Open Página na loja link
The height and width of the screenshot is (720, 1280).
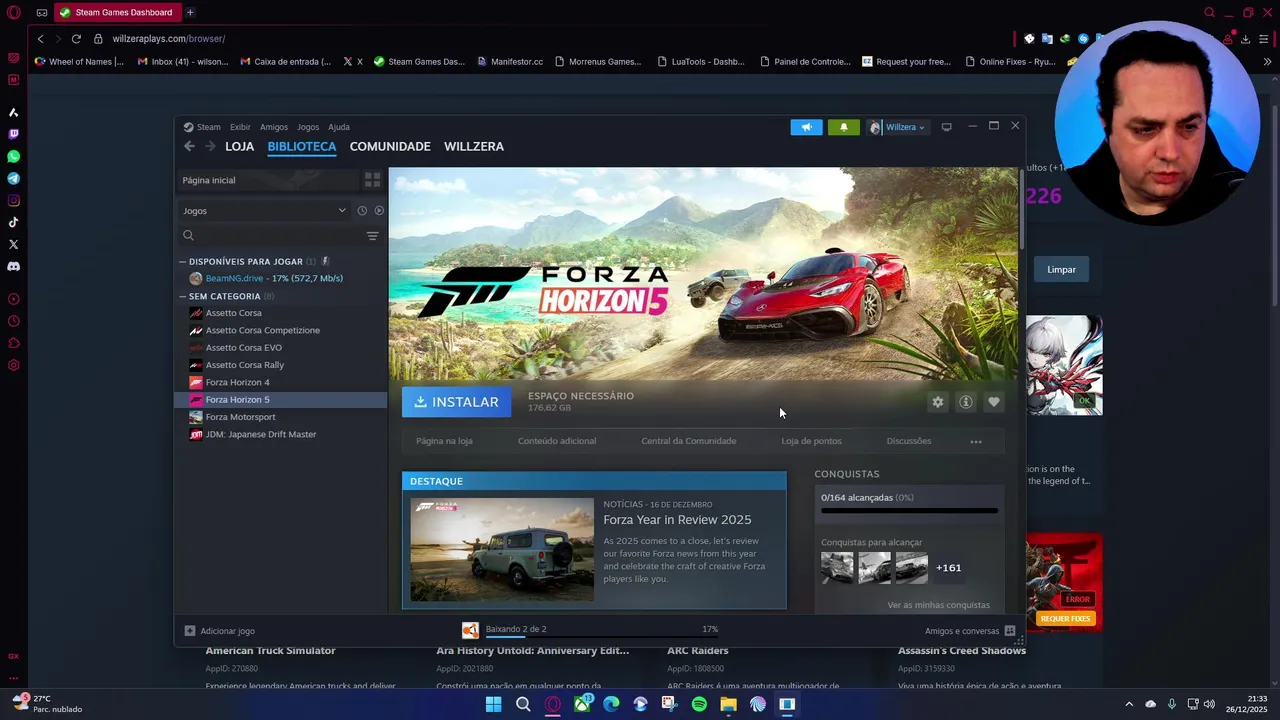[444, 441]
